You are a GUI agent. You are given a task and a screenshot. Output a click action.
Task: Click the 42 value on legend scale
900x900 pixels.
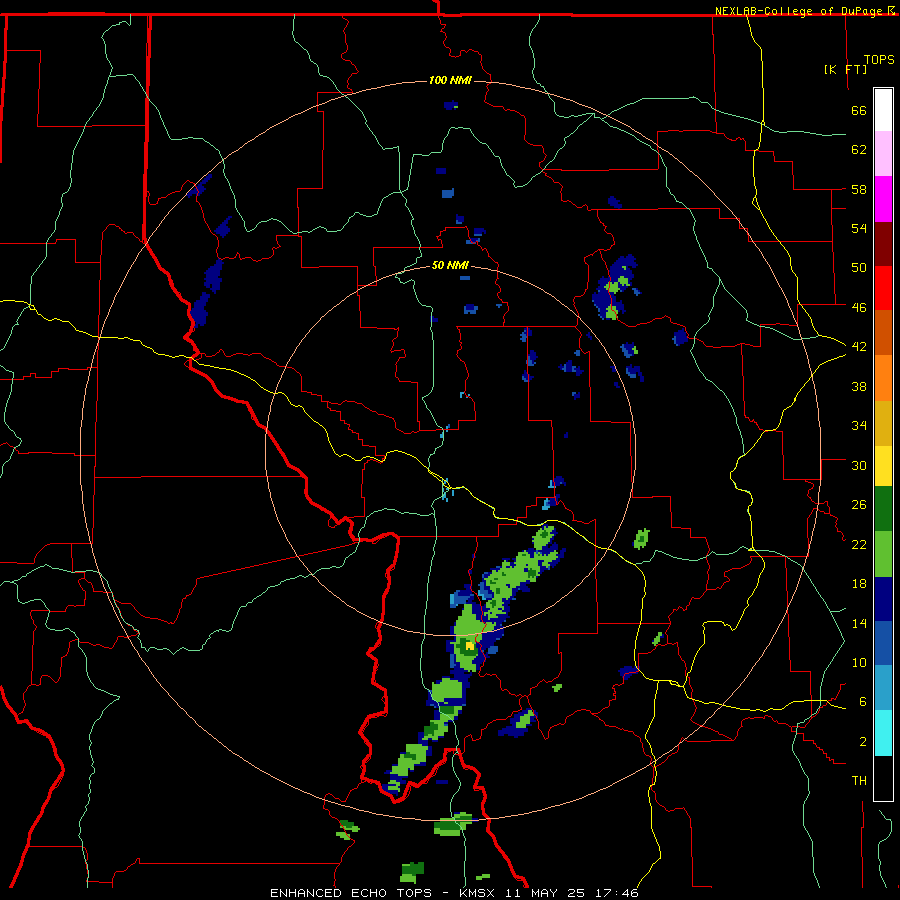click(x=859, y=347)
